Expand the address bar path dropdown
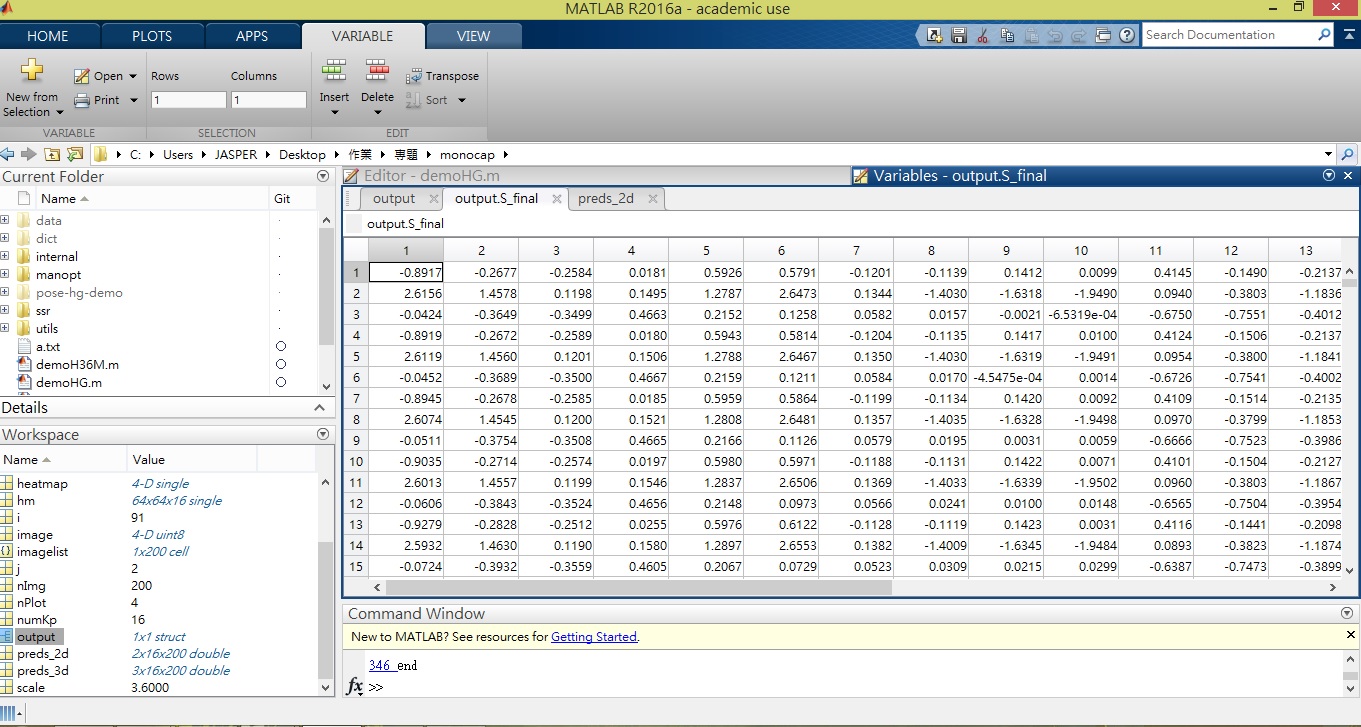 [x=1328, y=154]
